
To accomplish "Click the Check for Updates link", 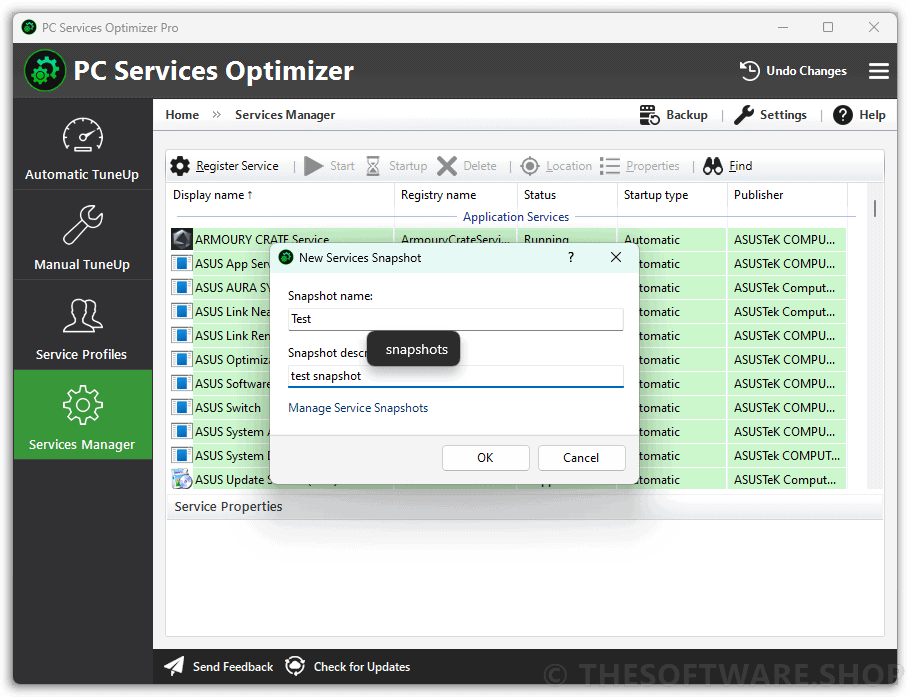I will click(362, 667).
